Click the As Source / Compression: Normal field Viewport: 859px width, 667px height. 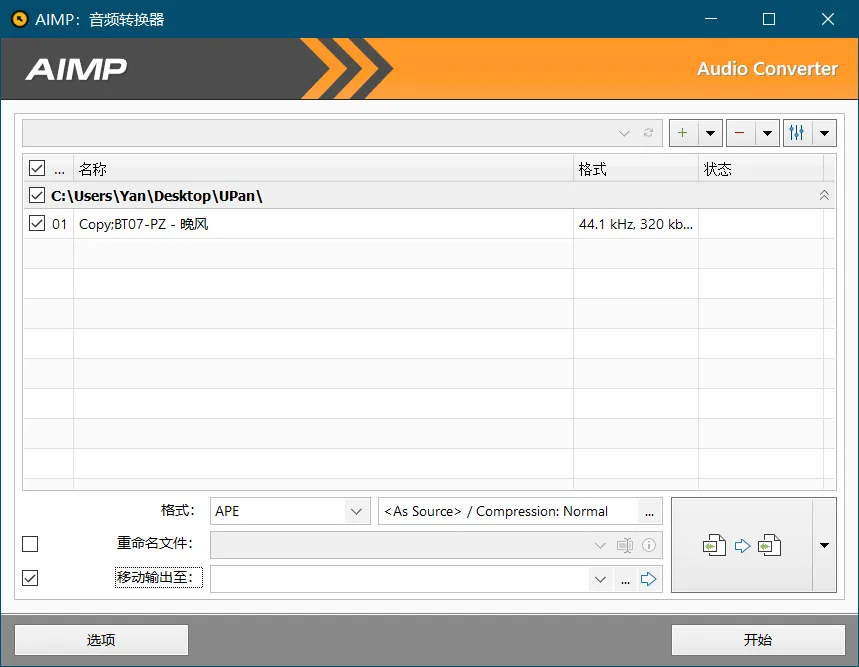508,511
